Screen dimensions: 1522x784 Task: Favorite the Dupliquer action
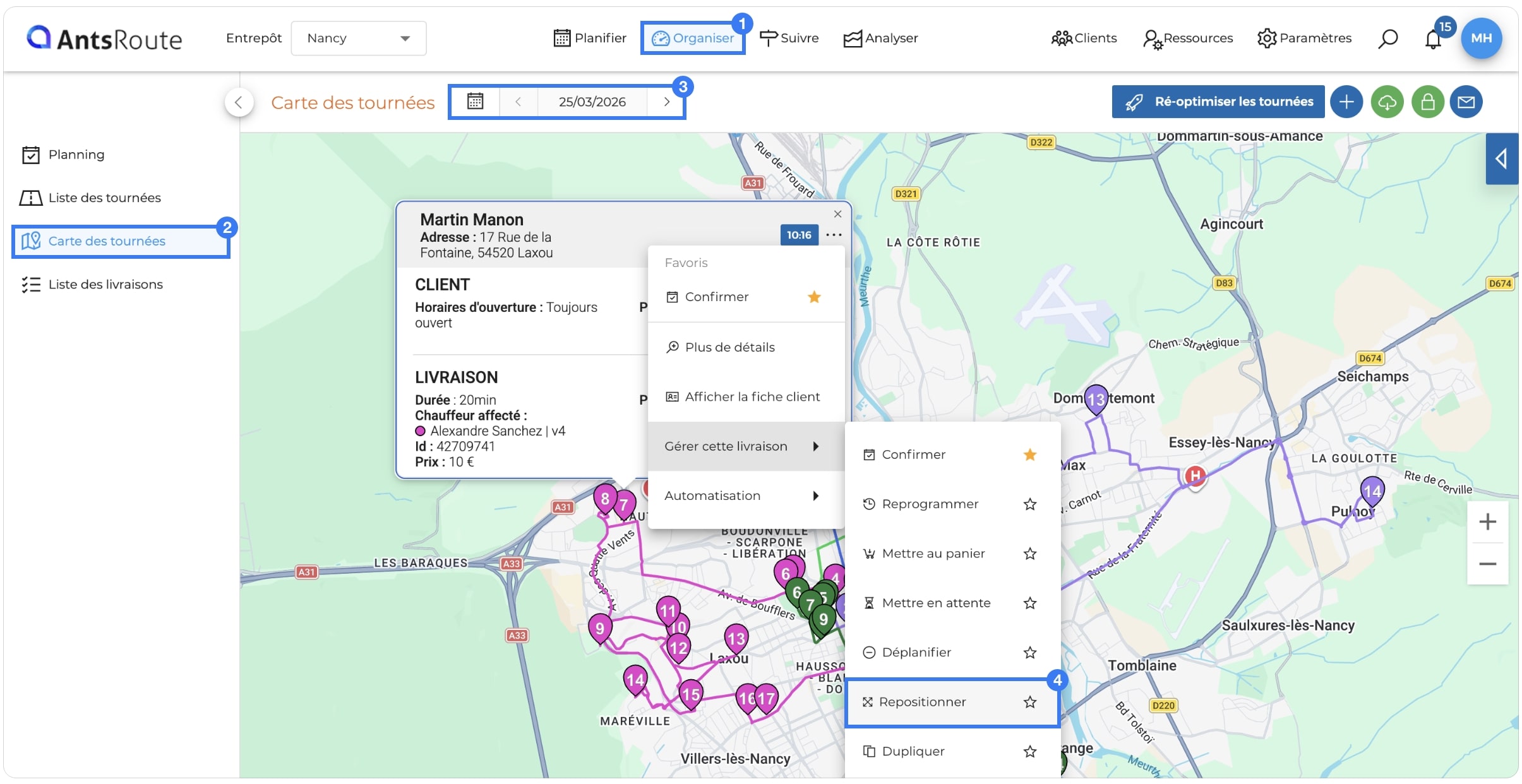1029,751
